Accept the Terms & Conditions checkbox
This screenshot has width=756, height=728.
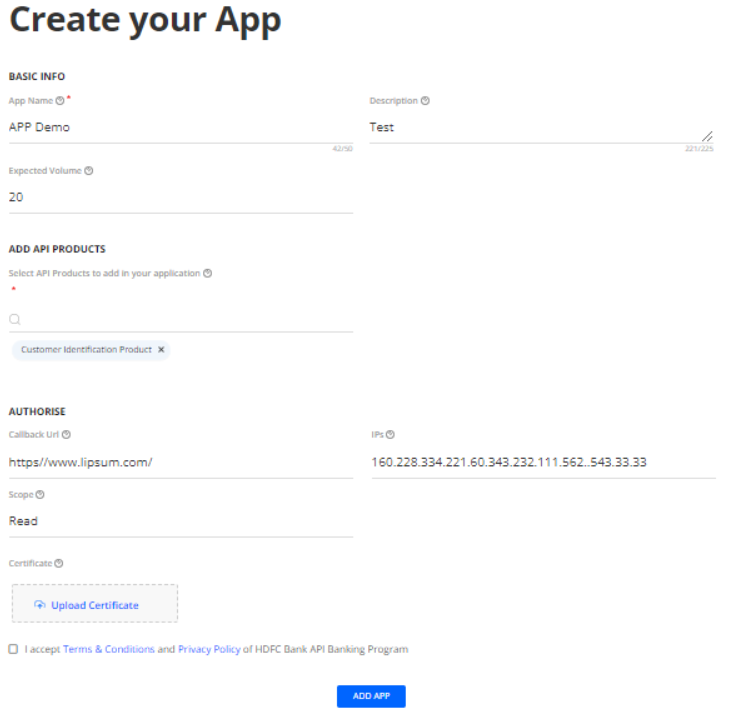pos(13,649)
